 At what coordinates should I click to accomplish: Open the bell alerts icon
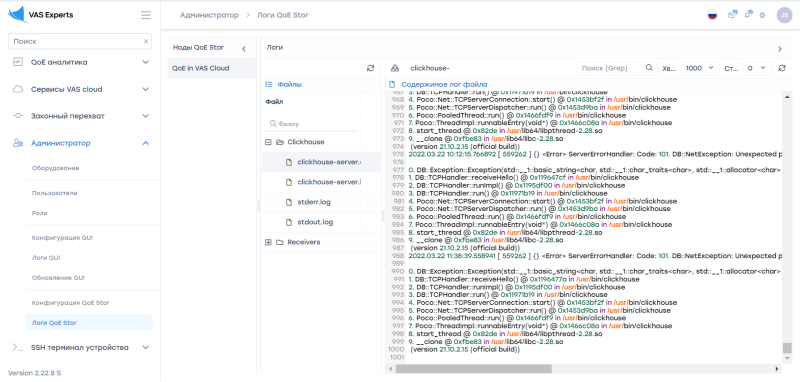coord(748,15)
